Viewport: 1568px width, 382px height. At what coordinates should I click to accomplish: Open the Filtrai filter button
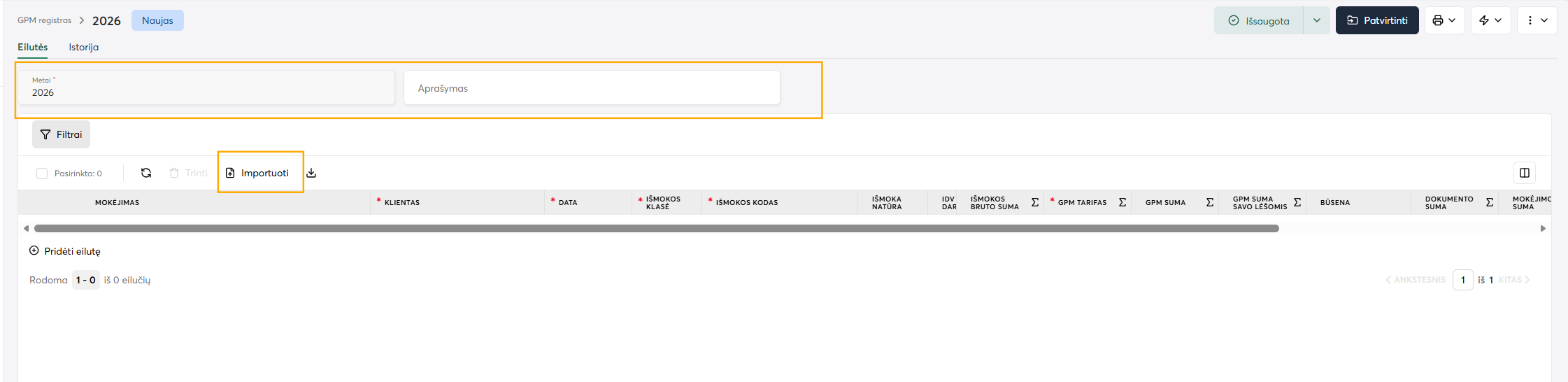(x=61, y=134)
